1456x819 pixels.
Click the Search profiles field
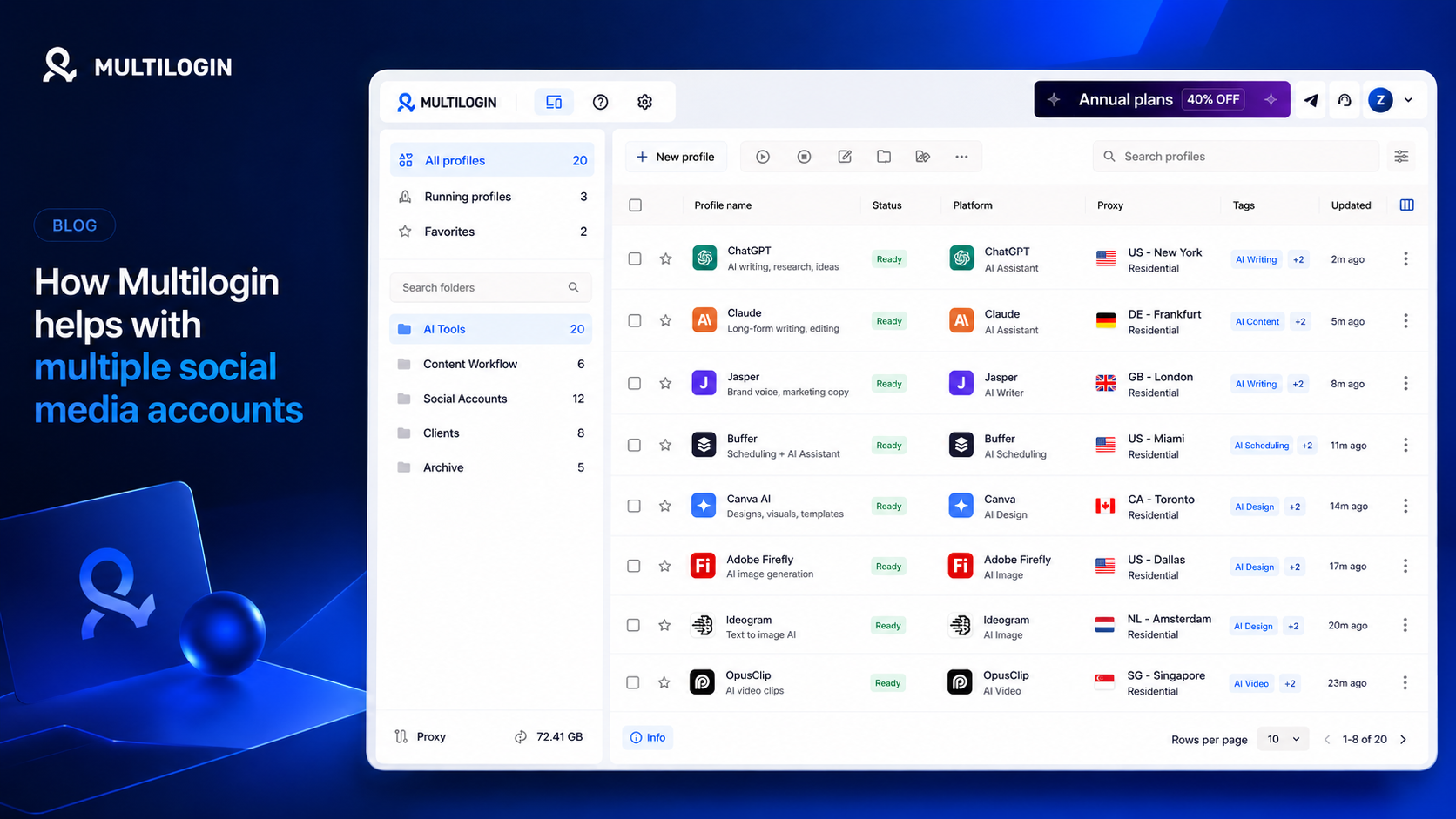pos(1236,157)
